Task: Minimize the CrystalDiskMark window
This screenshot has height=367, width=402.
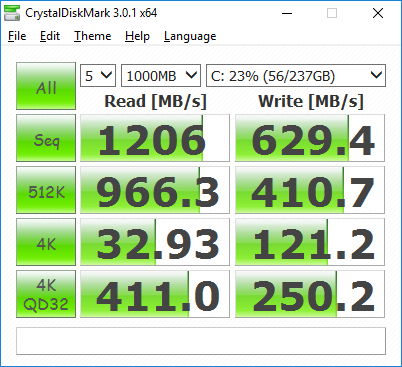Action: click(x=287, y=13)
